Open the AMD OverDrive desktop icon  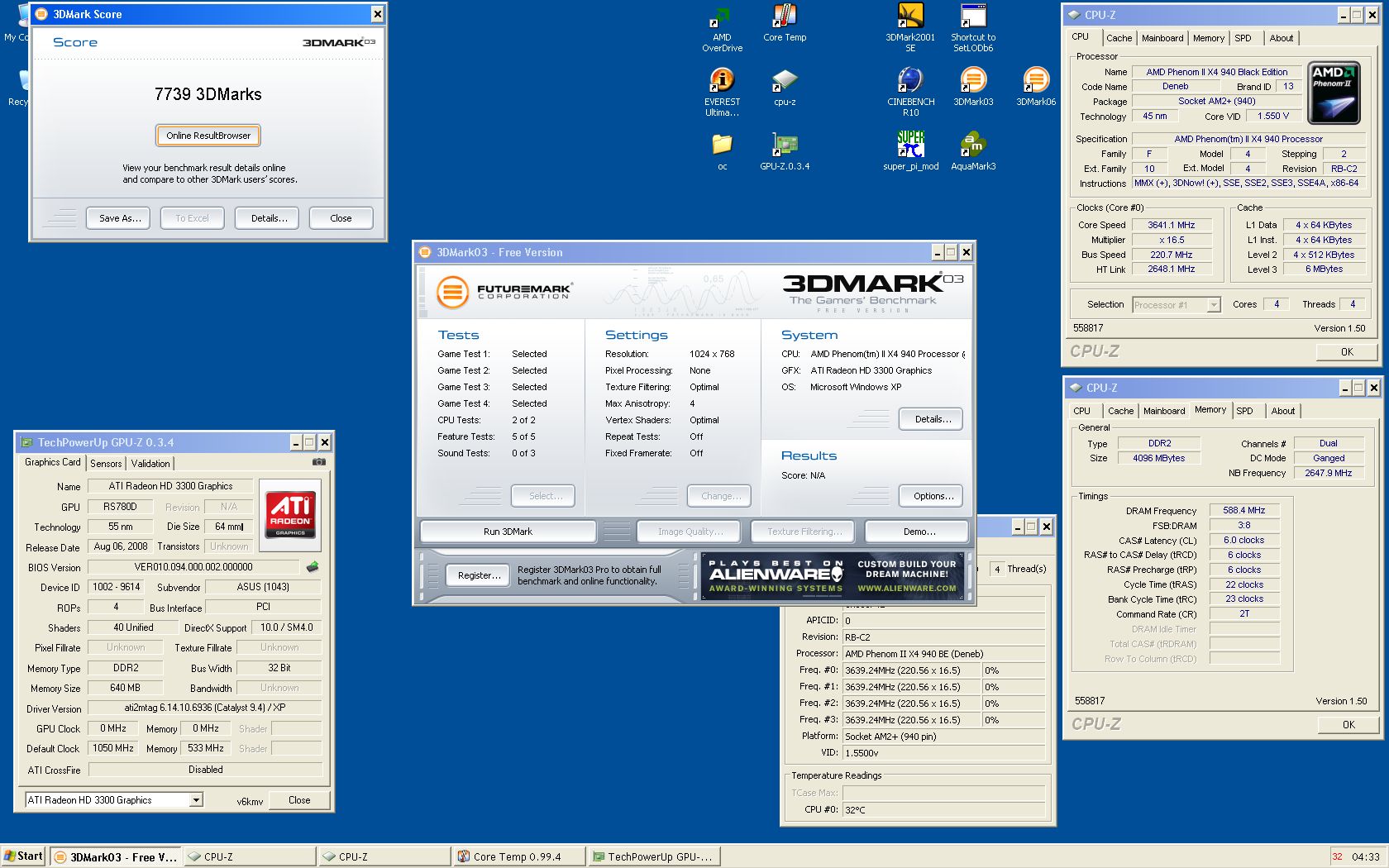(722, 28)
